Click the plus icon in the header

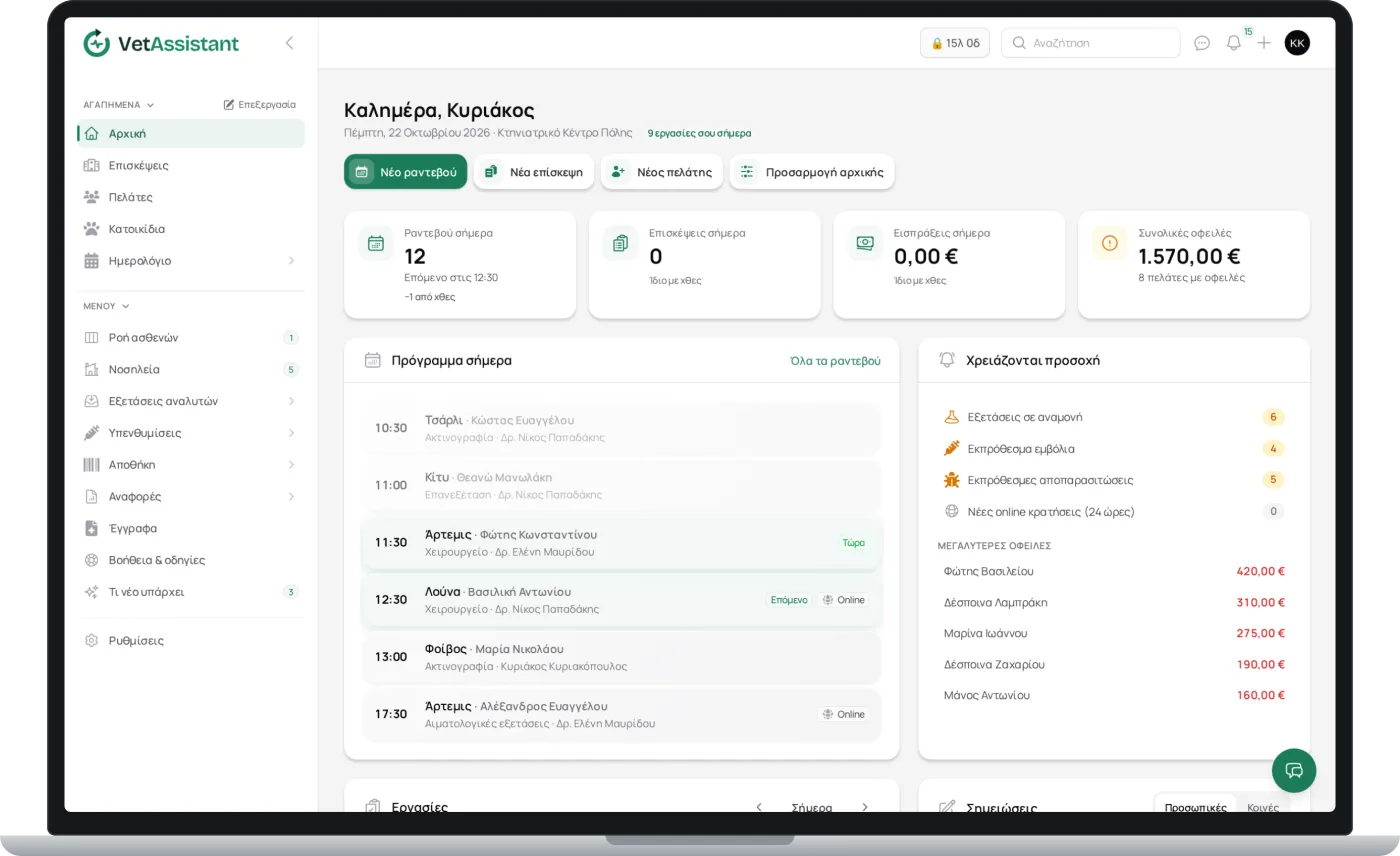point(1264,43)
